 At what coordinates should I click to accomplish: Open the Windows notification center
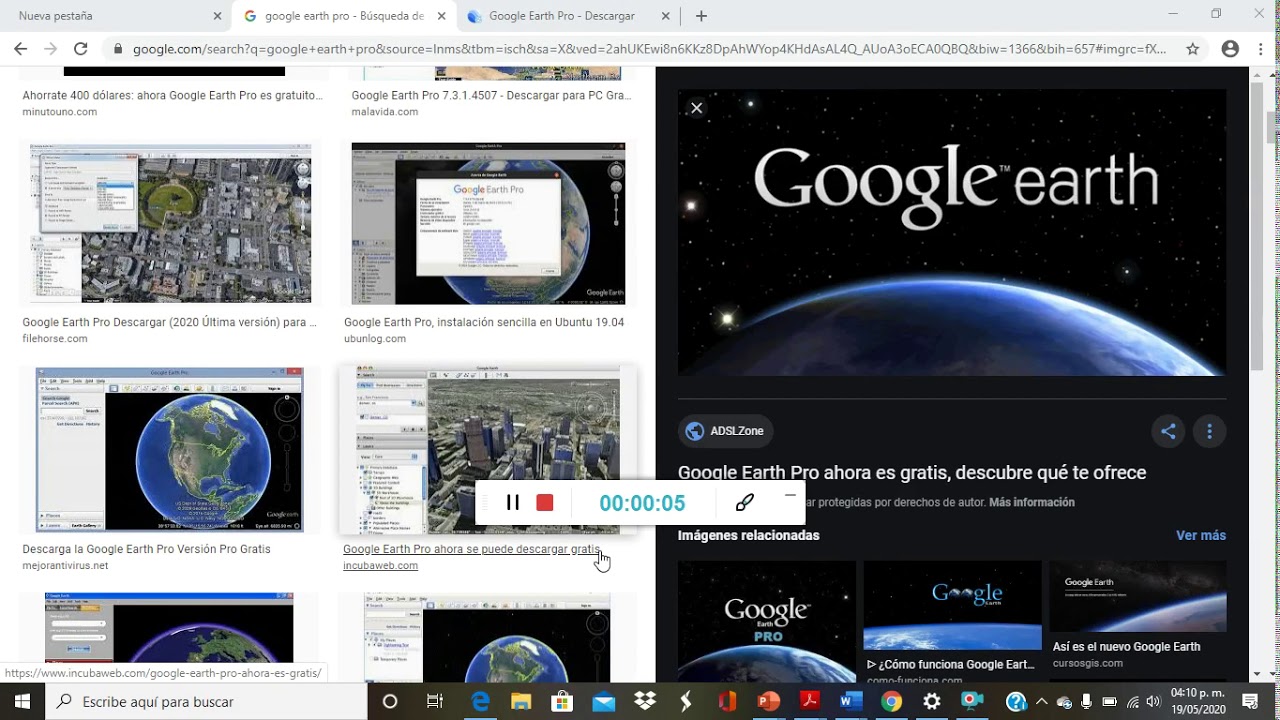[1249, 701]
